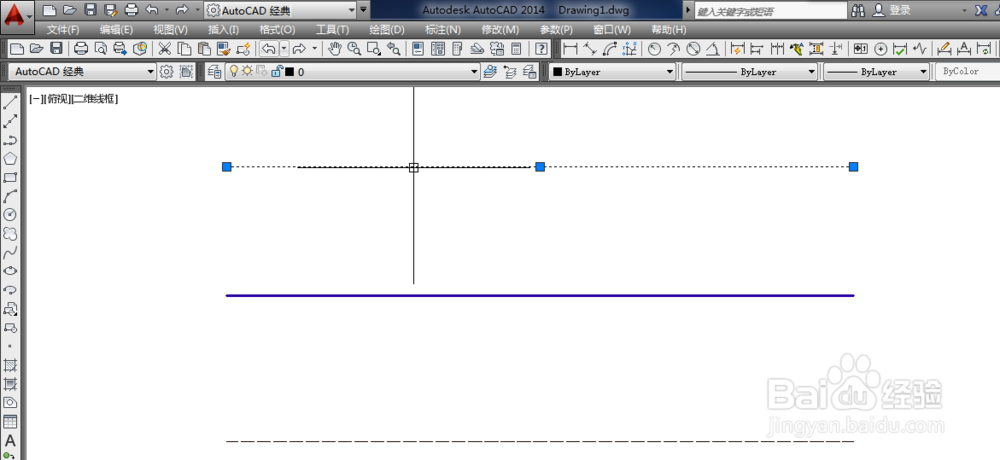Click the Angular Dimension icon
This screenshot has width=1000, height=460.
click(713, 48)
